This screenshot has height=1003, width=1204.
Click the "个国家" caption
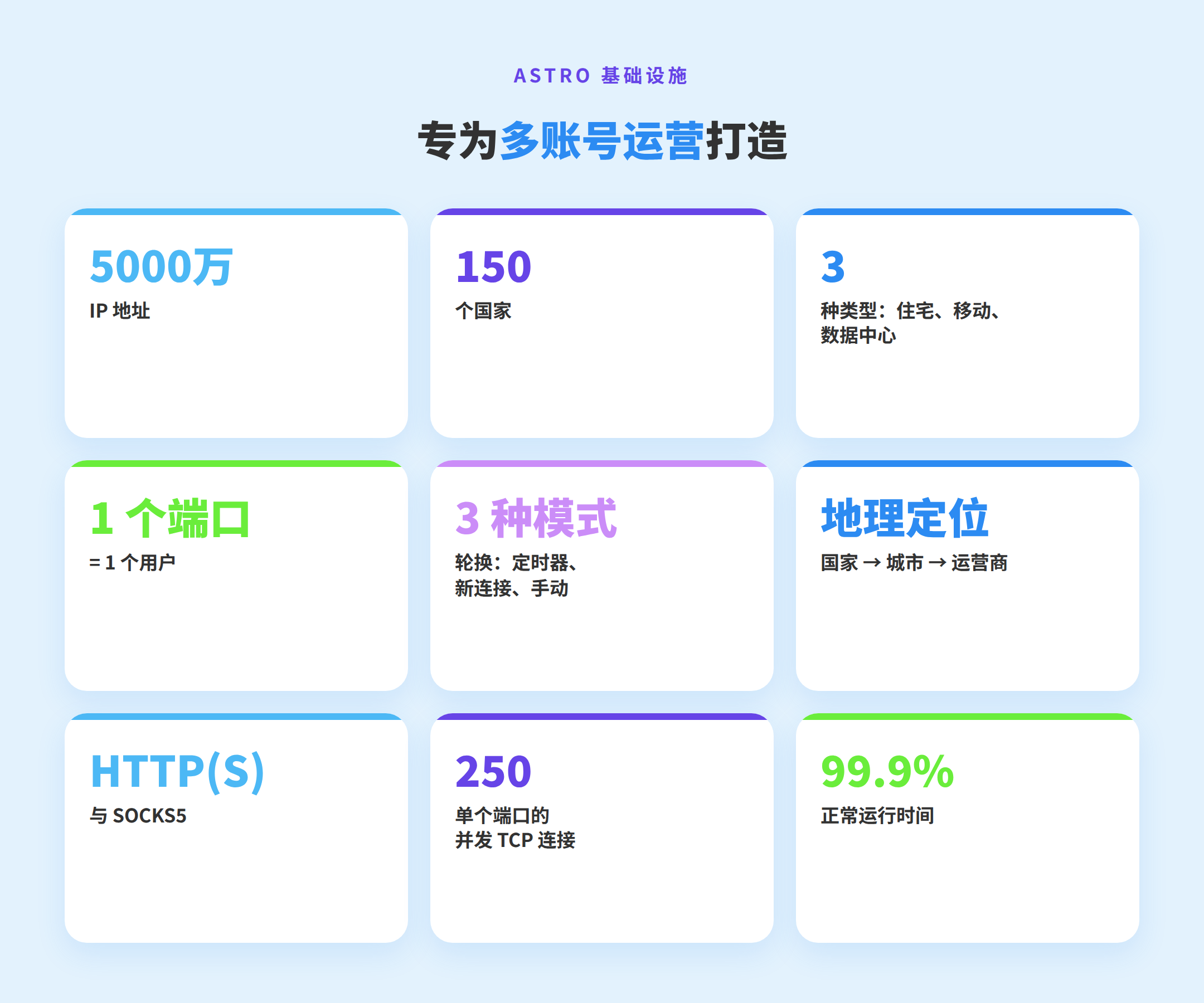(483, 310)
